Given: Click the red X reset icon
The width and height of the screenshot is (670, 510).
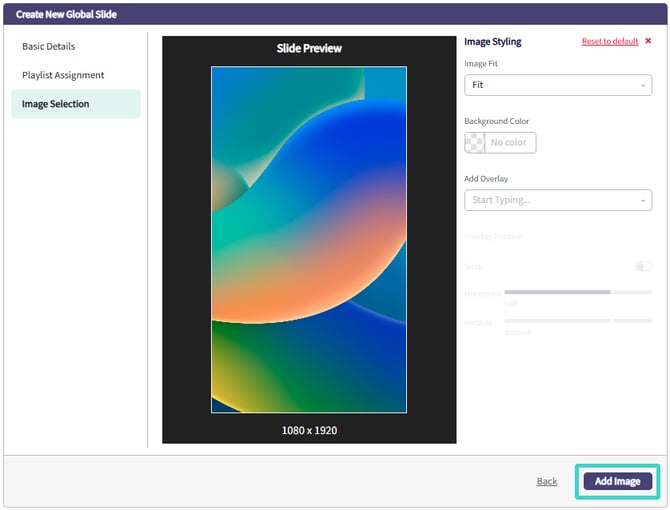Looking at the screenshot, I should pyautogui.click(x=648, y=42).
